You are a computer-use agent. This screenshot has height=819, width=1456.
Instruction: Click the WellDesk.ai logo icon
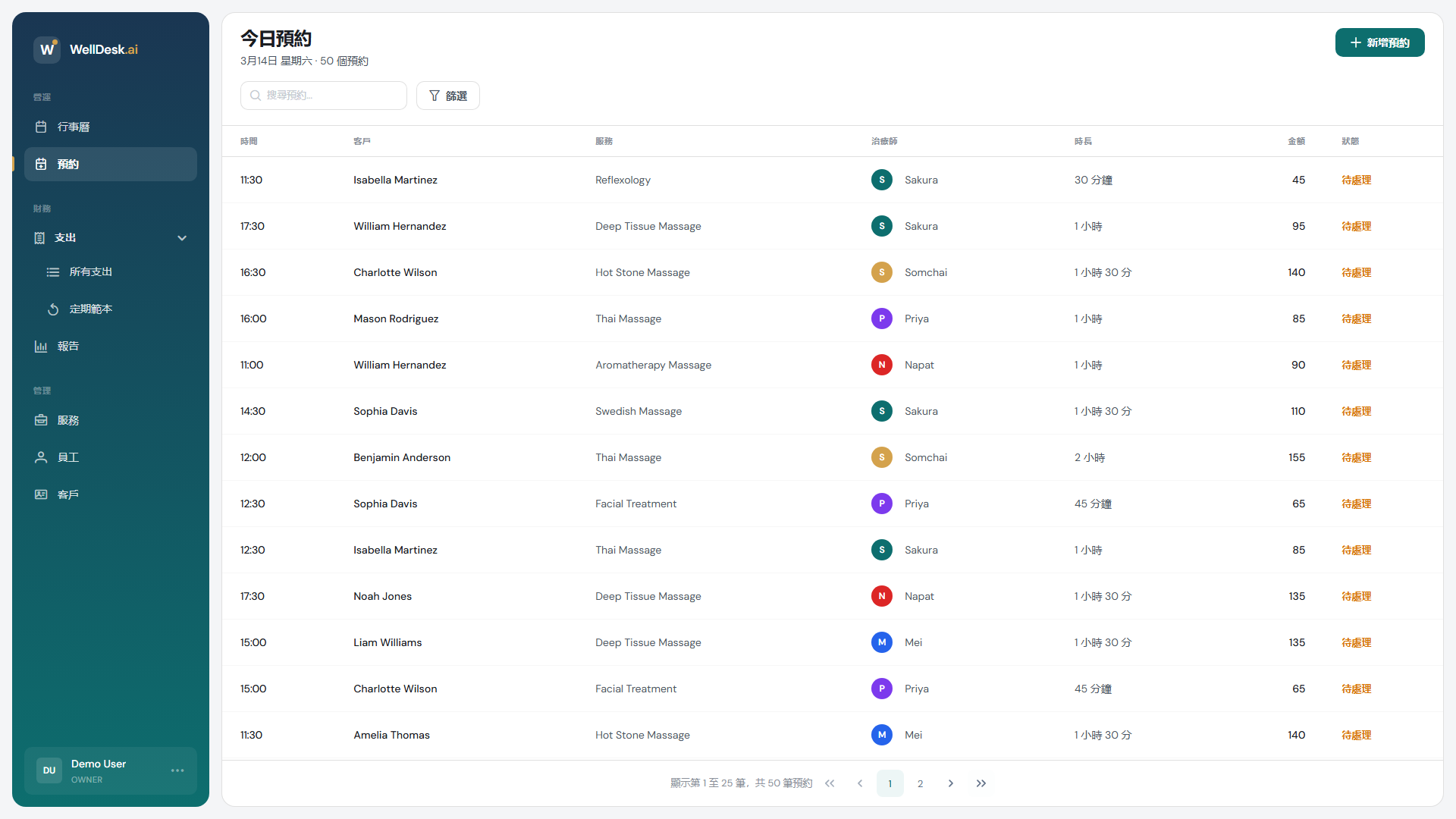point(47,49)
